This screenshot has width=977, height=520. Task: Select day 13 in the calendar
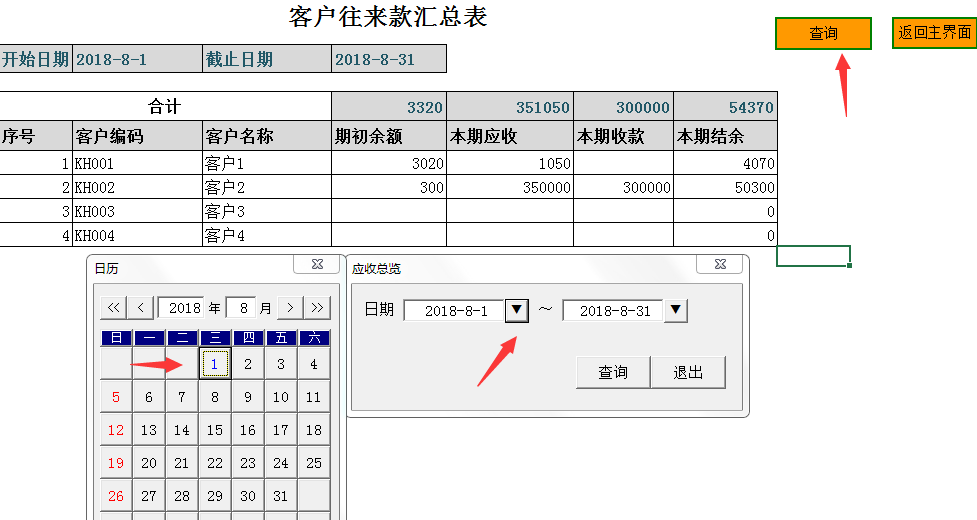point(149,430)
